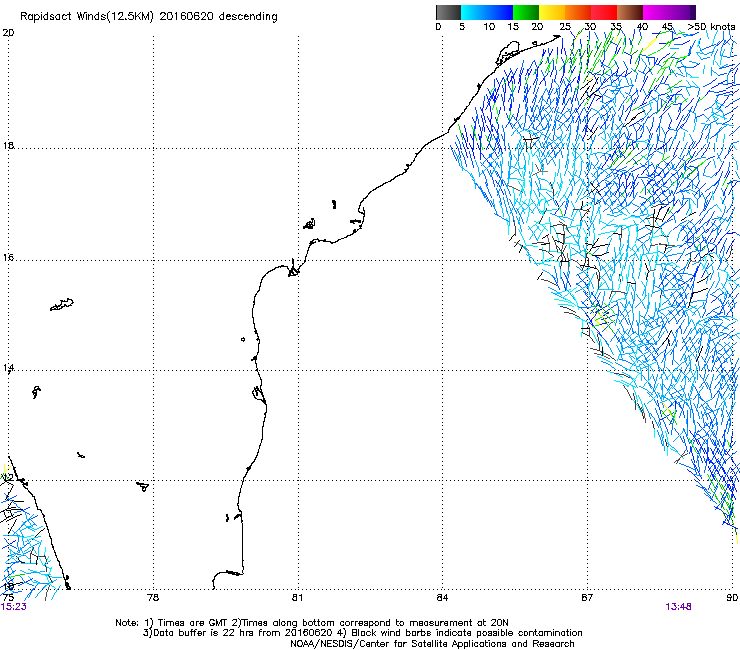This screenshot has width=740, height=650.
Task: Click the '30' legend scale label
Action: tap(590, 26)
